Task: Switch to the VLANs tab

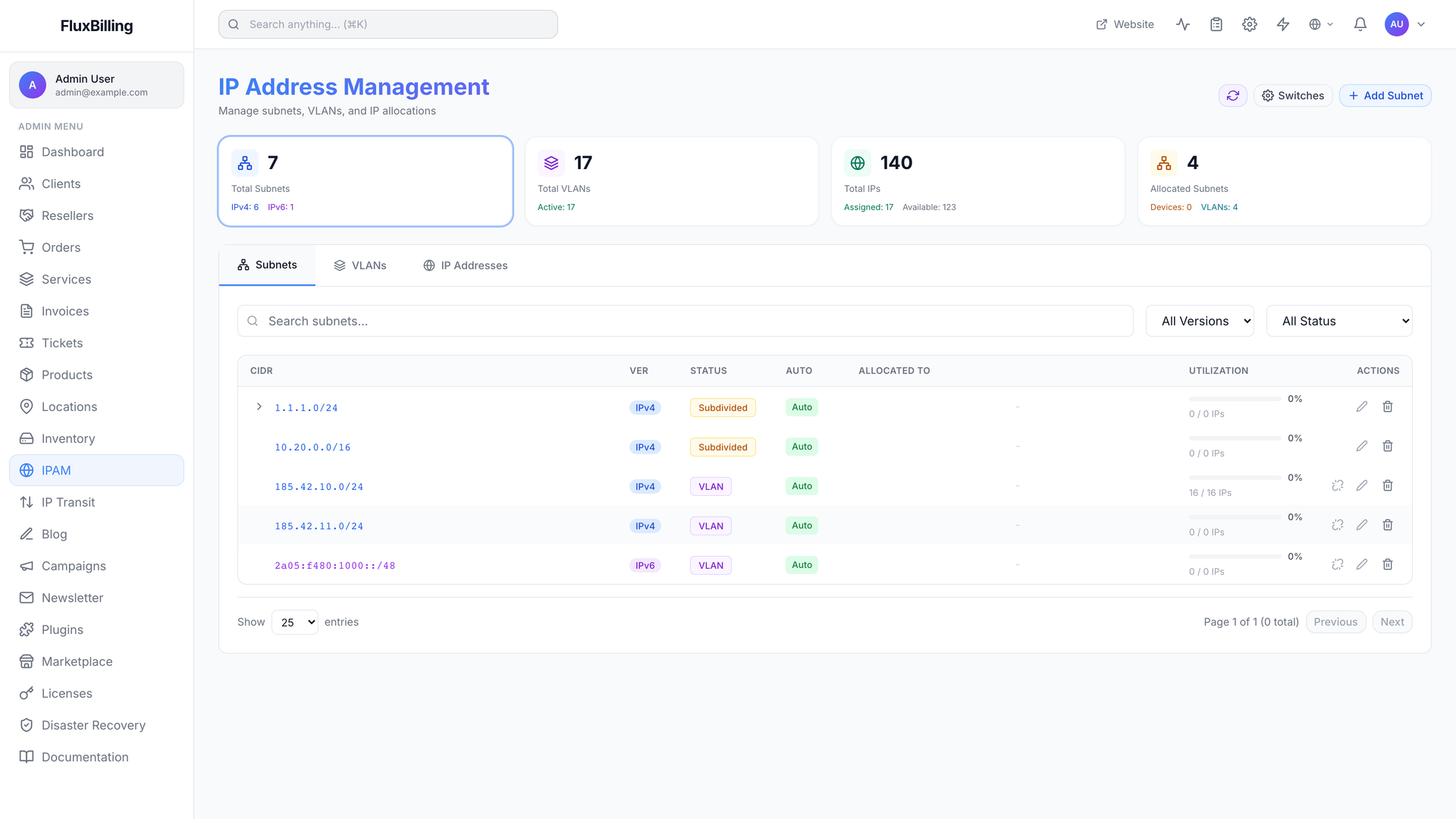Action: tap(360, 265)
